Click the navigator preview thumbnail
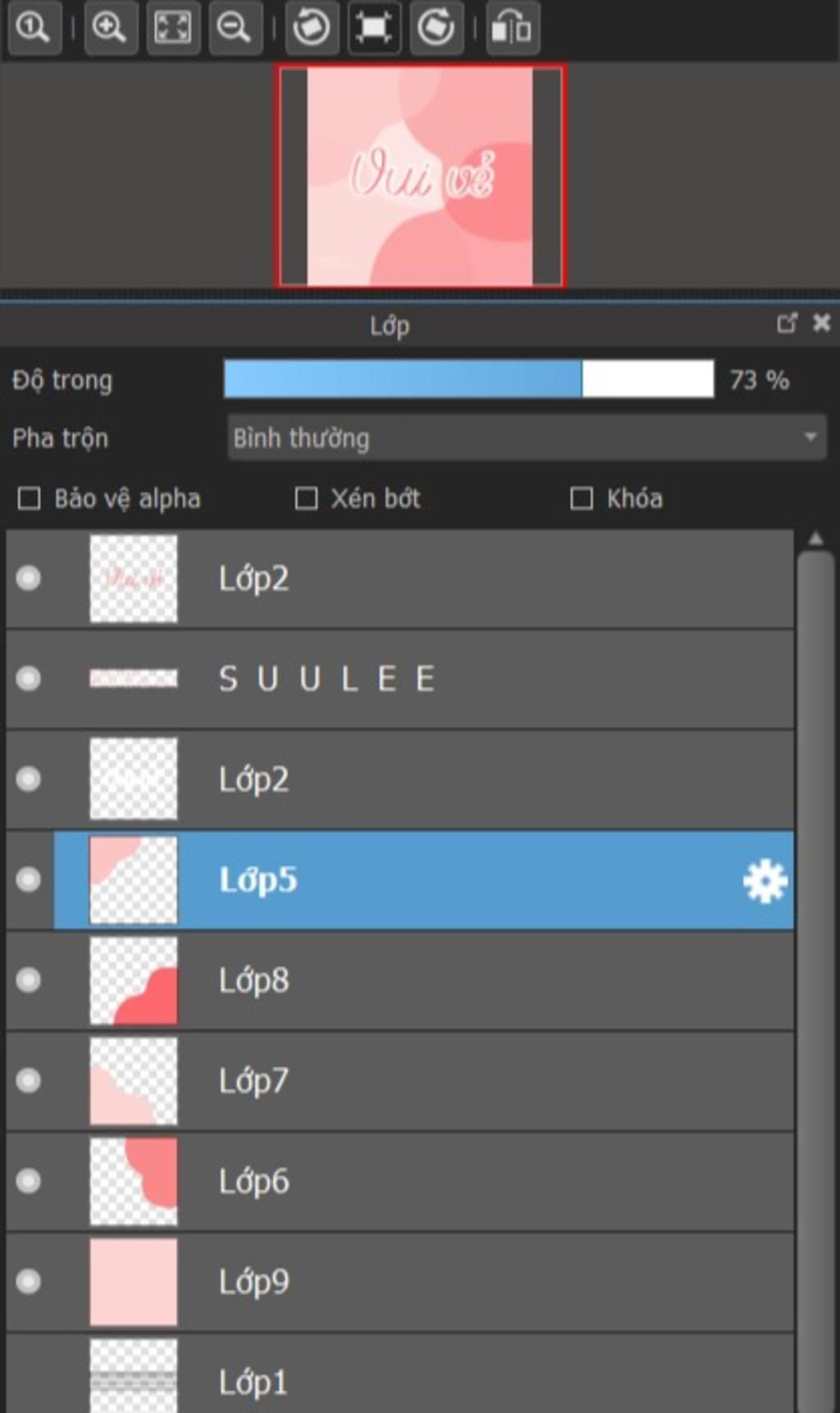The height and width of the screenshot is (1413, 840). [420, 176]
